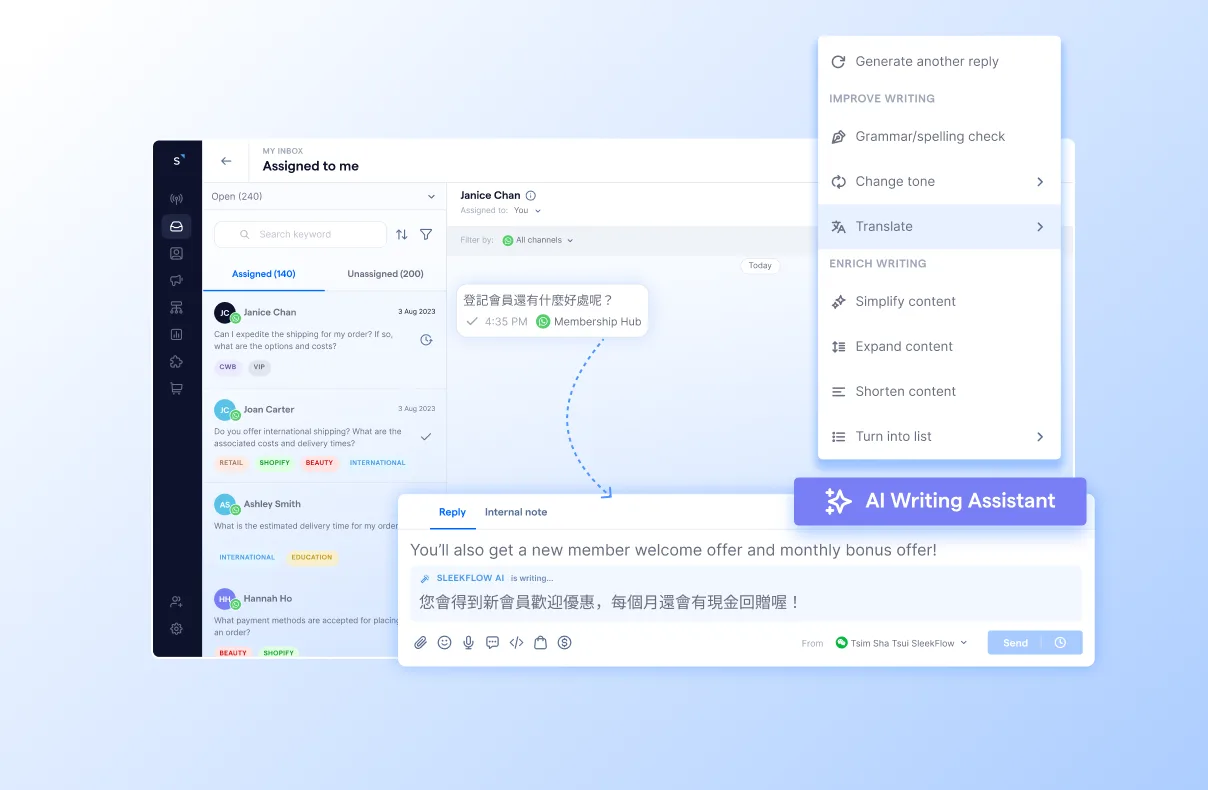
Task: Open the Commerce cart icon in sidebar
Action: (177, 388)
